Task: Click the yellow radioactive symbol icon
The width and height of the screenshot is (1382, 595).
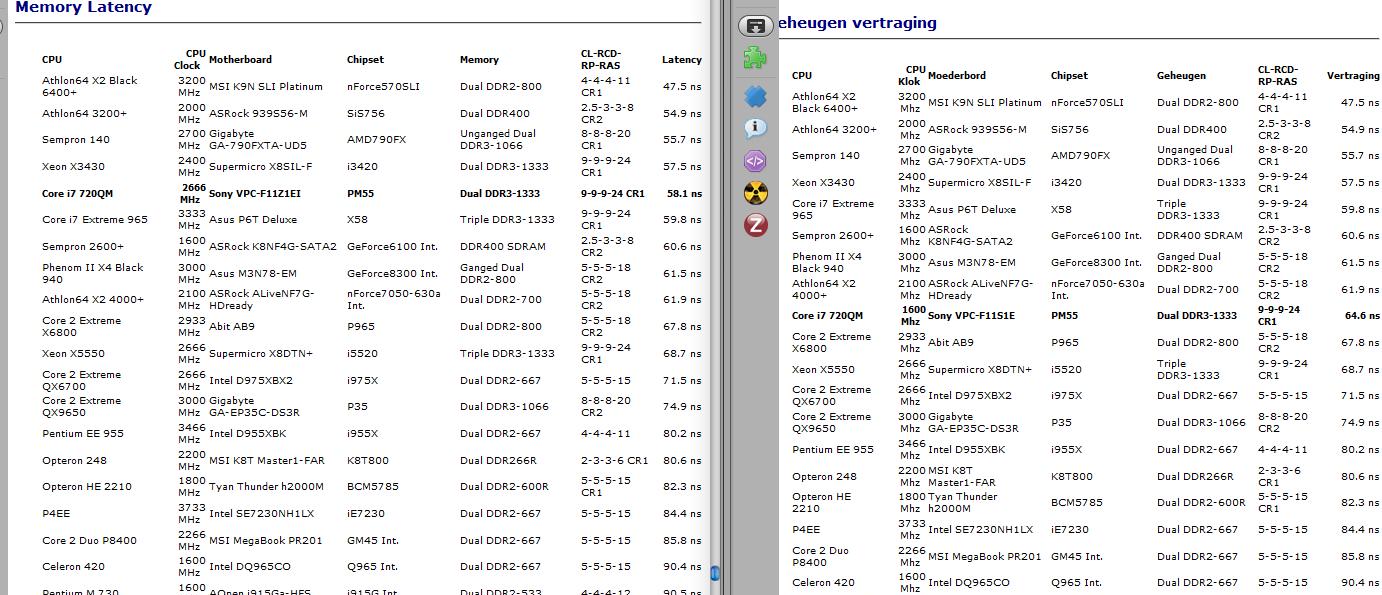Action: click(756, 193)
